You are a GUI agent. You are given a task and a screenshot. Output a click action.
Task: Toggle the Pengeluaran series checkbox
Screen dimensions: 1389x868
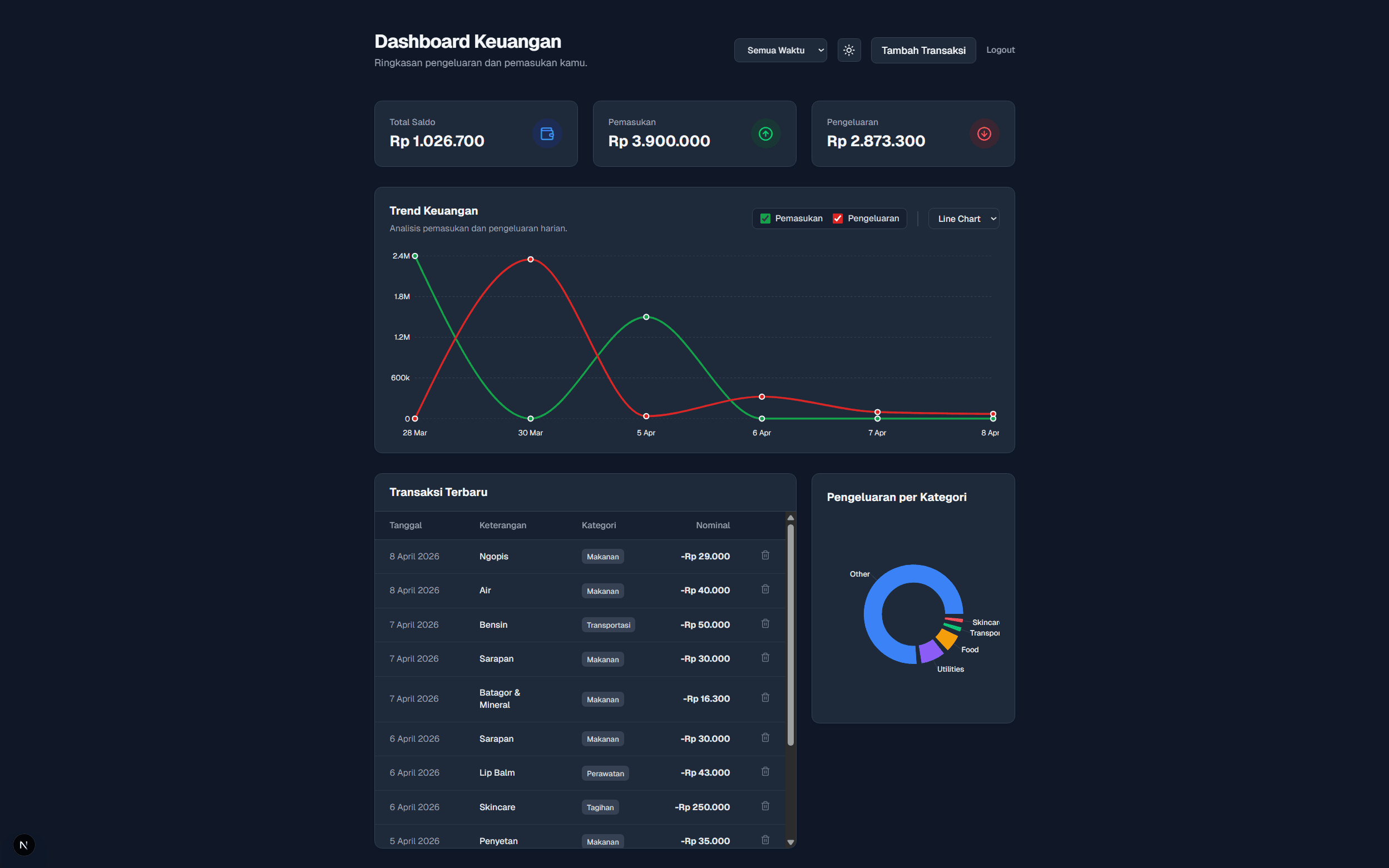(837, 219)
